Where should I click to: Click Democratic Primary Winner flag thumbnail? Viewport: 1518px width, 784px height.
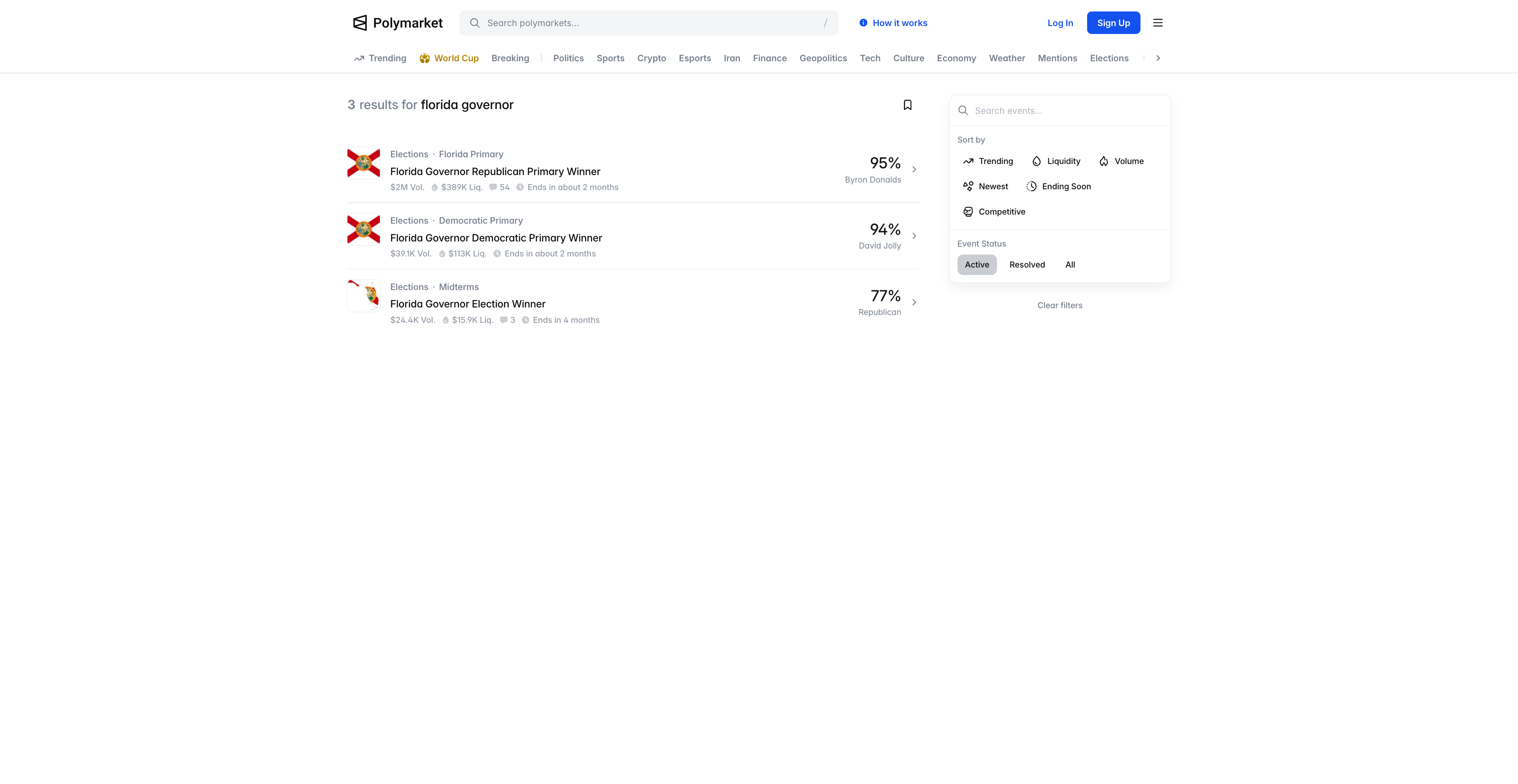[x=364, y=230]
